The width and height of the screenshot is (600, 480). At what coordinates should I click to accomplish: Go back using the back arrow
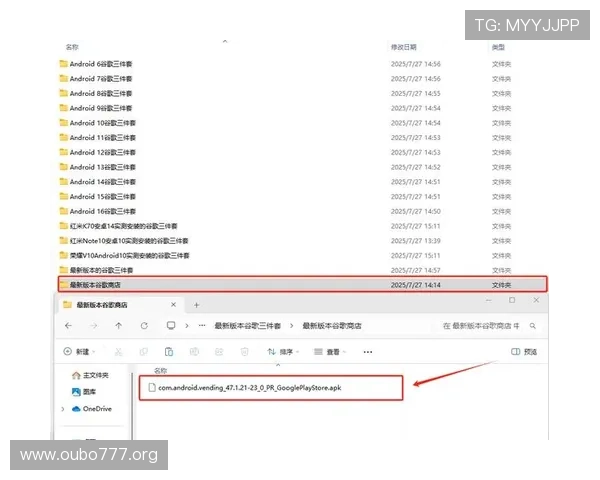click(68, 326)
